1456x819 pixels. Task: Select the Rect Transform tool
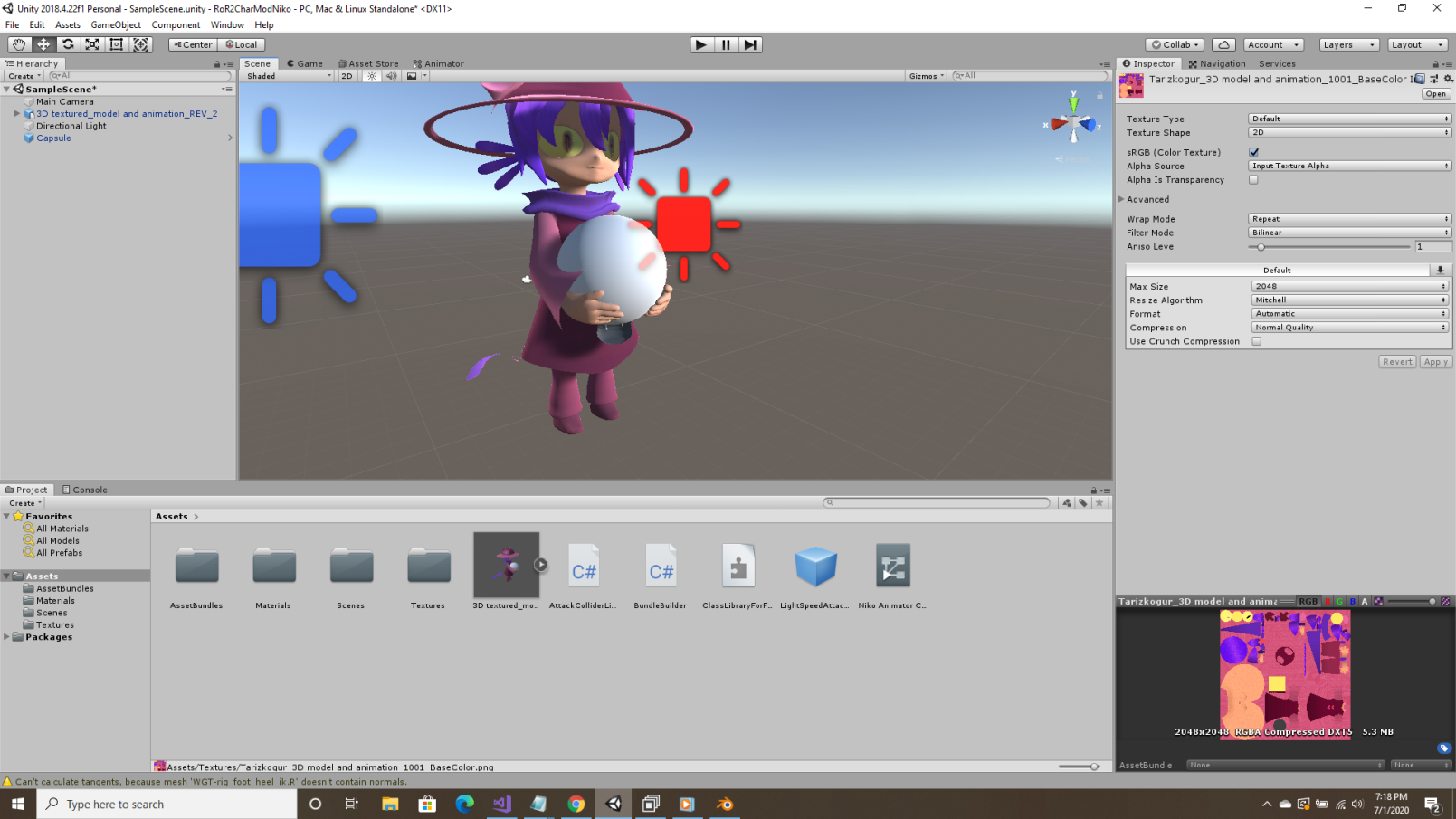click(117, 44)
